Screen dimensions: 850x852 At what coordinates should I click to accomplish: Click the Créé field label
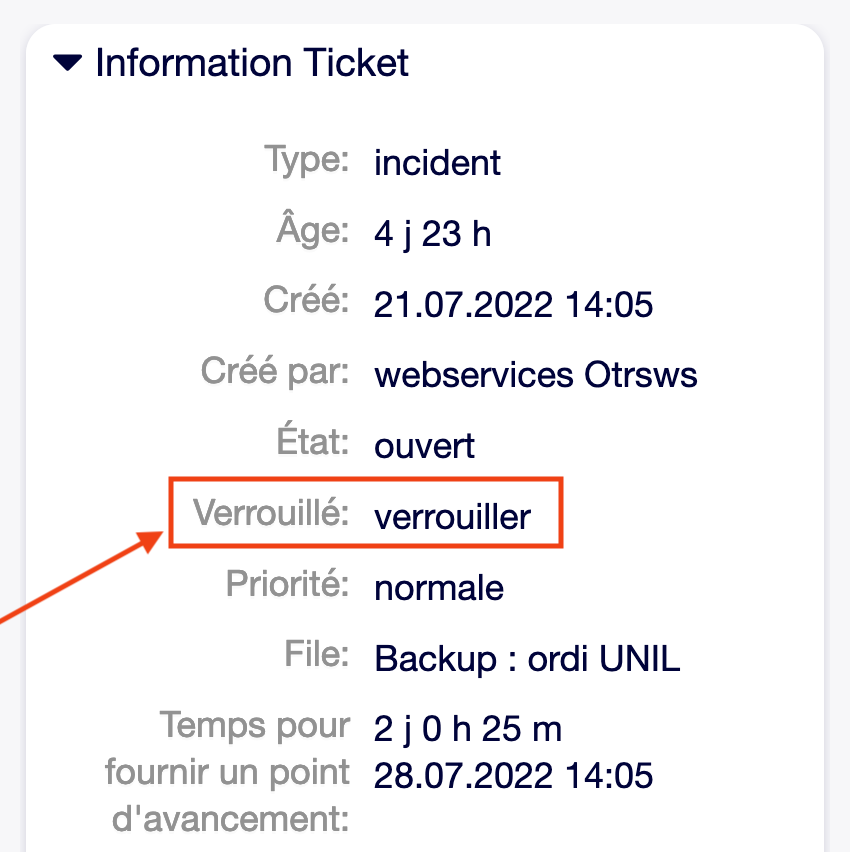[306, 302]
